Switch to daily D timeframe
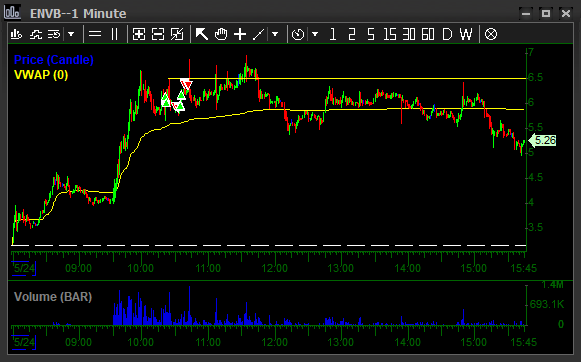 point(447,34)
